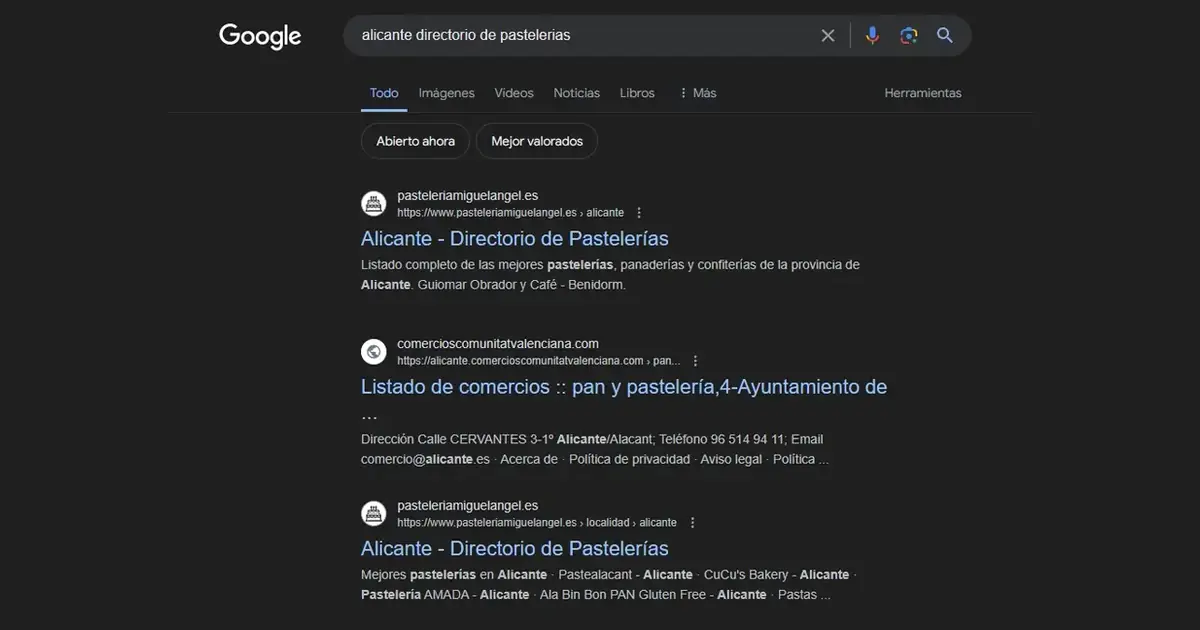Click the search input field
This screenshot has height=630, width=1200.
pos(585,35)
